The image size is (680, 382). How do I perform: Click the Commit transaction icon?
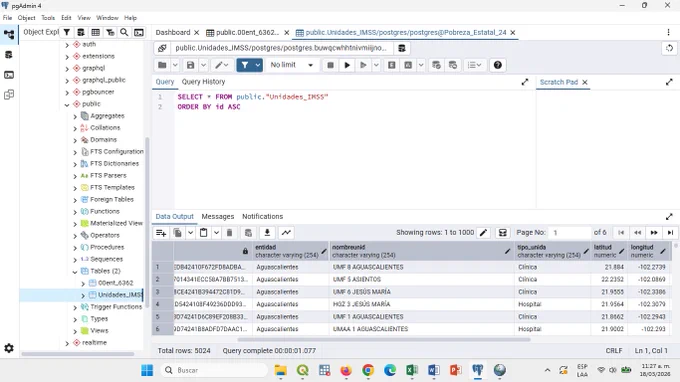(436, 65)
